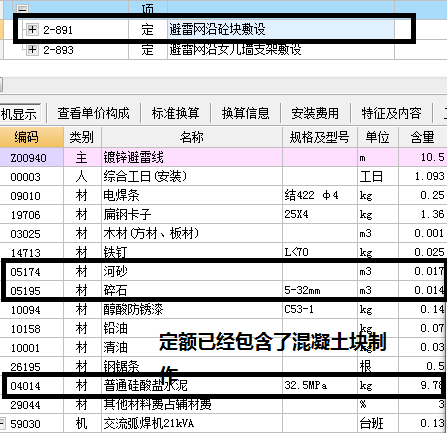
Task: Click the 25X4 specification cell
Action: pyautogui.click(x=320, y=214)
